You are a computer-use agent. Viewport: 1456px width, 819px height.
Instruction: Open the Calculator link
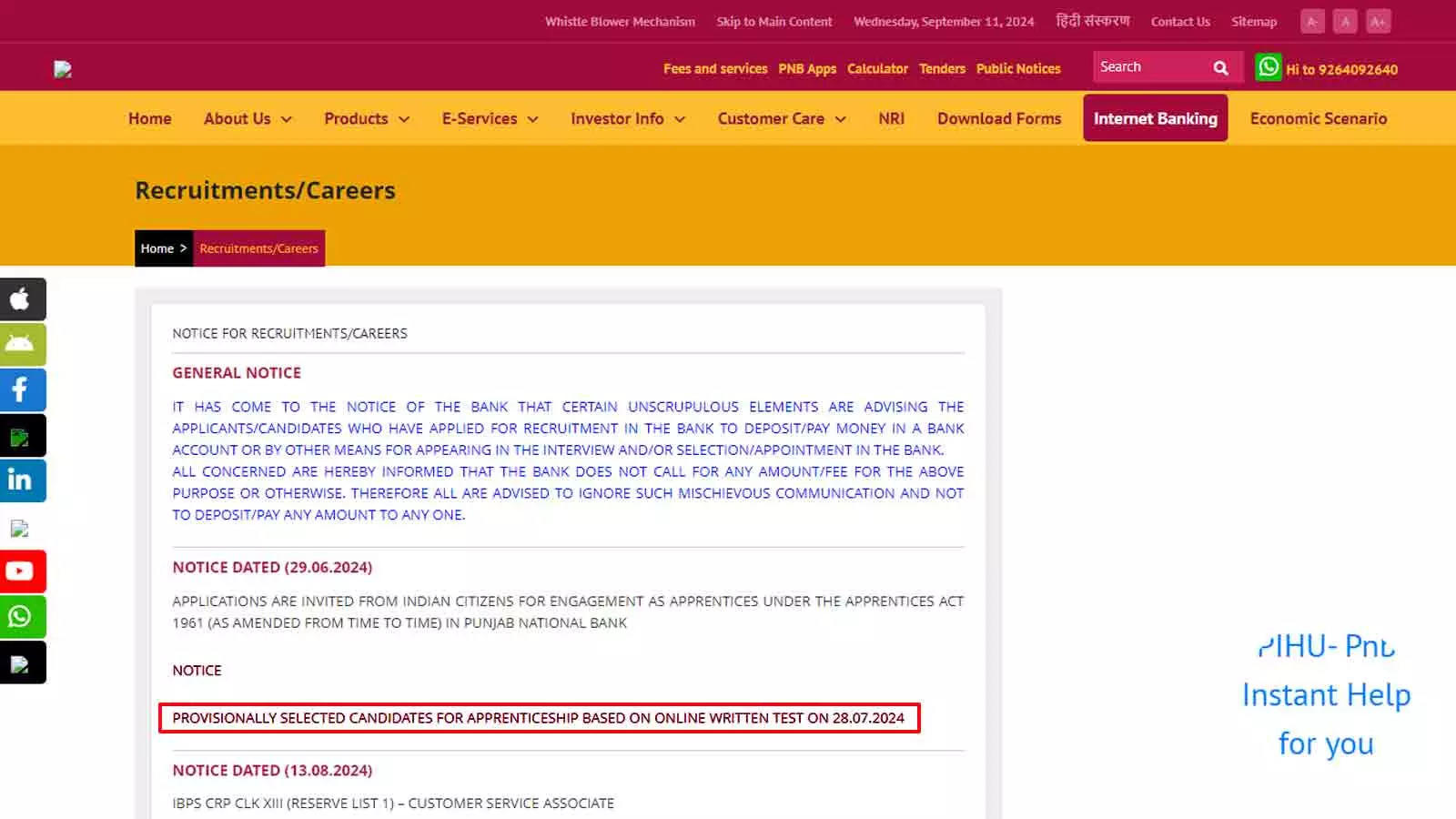[x=877, y=68]
